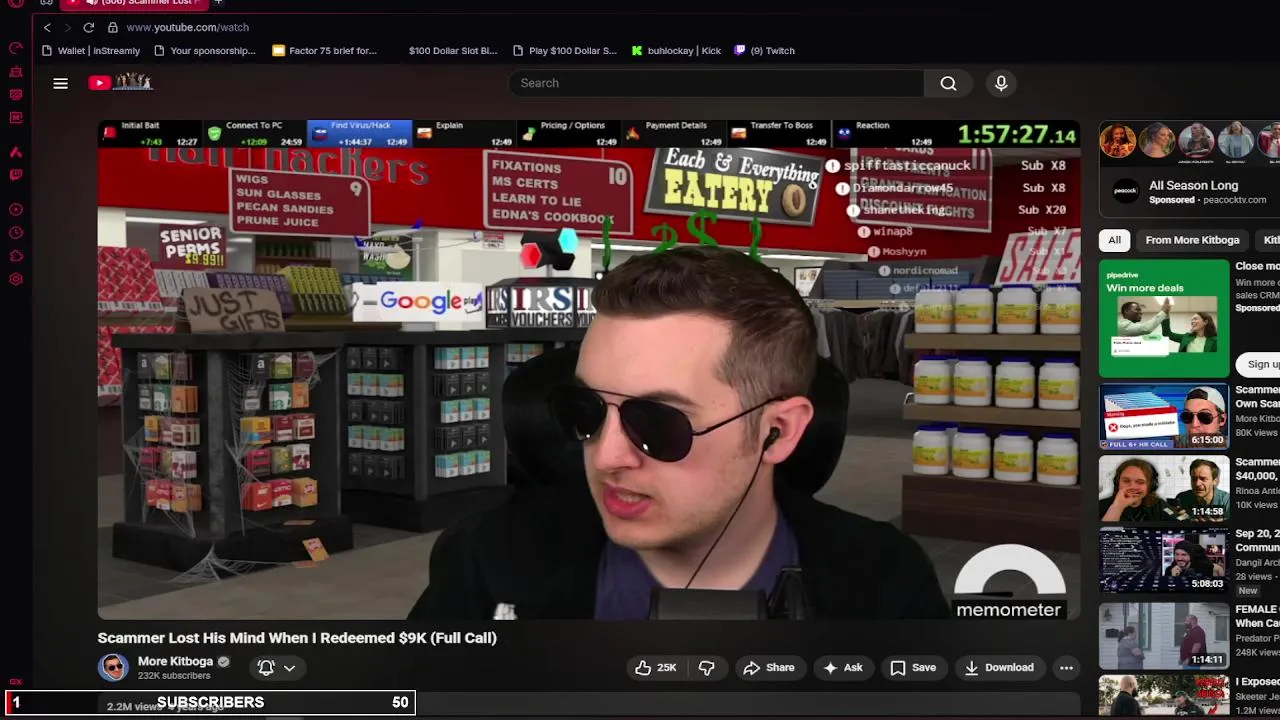Open browser Settings gear in sidebar
The height and width of the screenshot is (720, 1280).
pos(16,279)
